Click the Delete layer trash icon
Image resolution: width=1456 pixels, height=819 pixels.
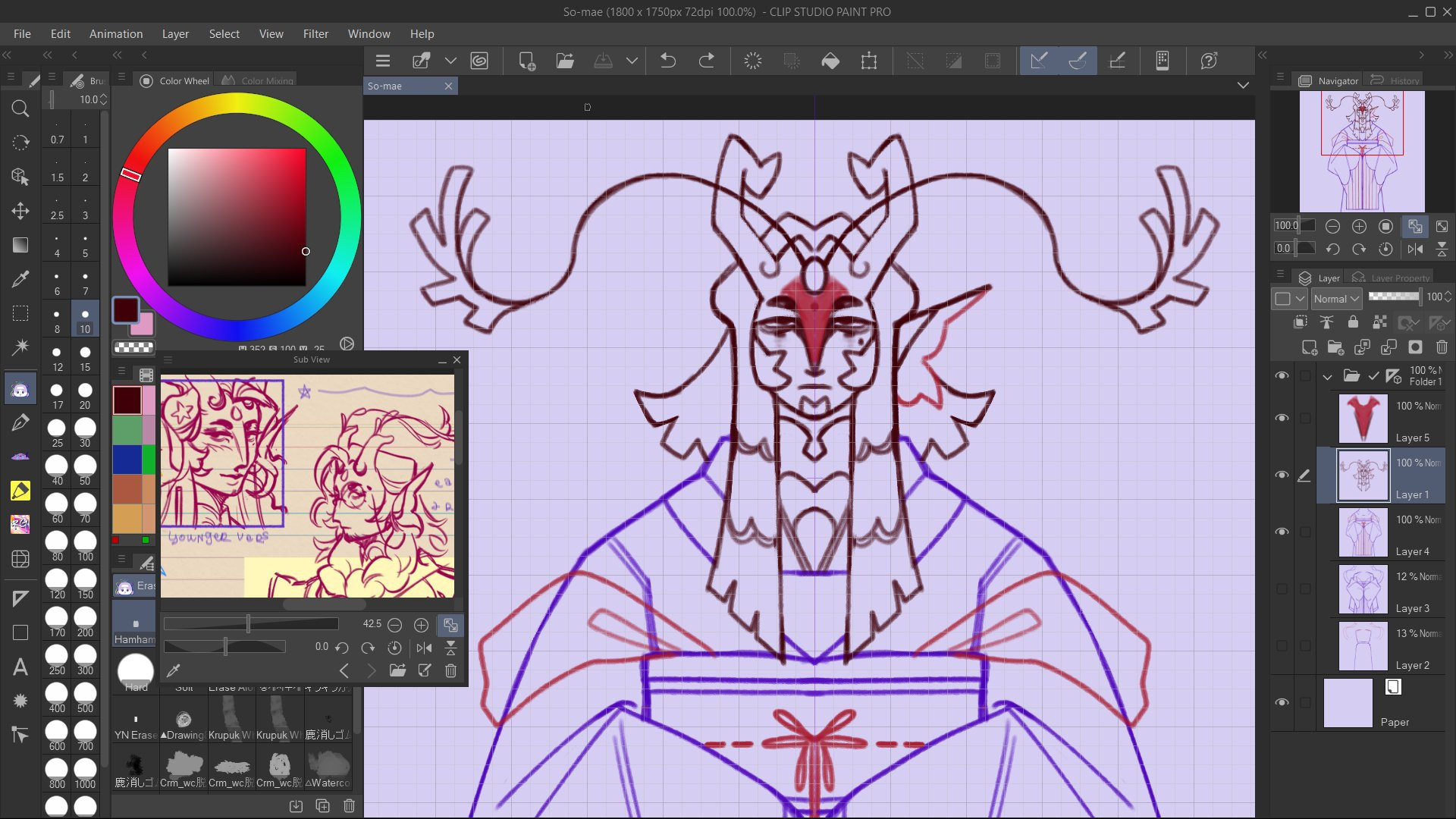1442,347
